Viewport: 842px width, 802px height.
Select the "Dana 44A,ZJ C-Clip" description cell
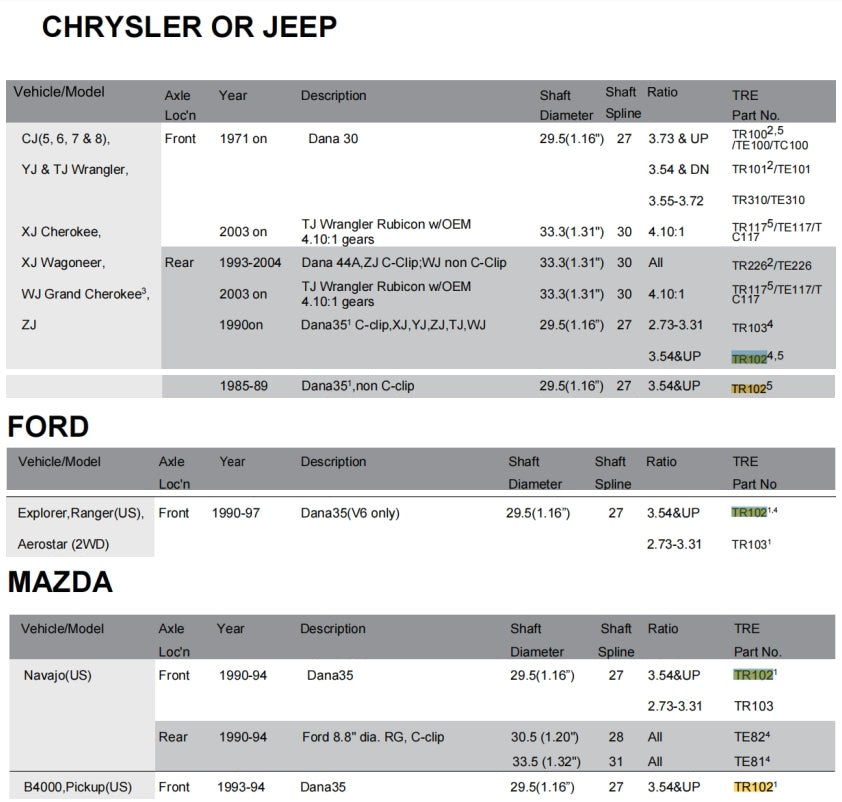click(403, 263)
